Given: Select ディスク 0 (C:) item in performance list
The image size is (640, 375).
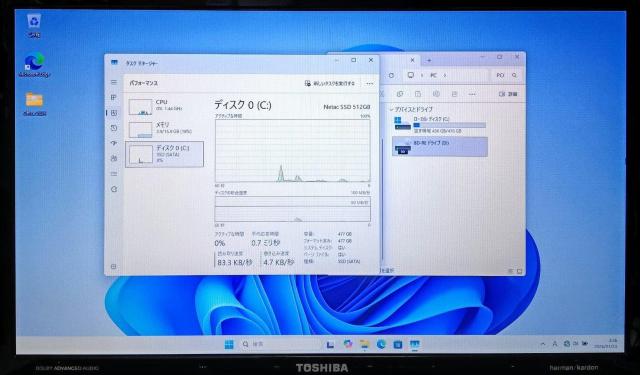Looking at the screenshot, I should 164,154.
